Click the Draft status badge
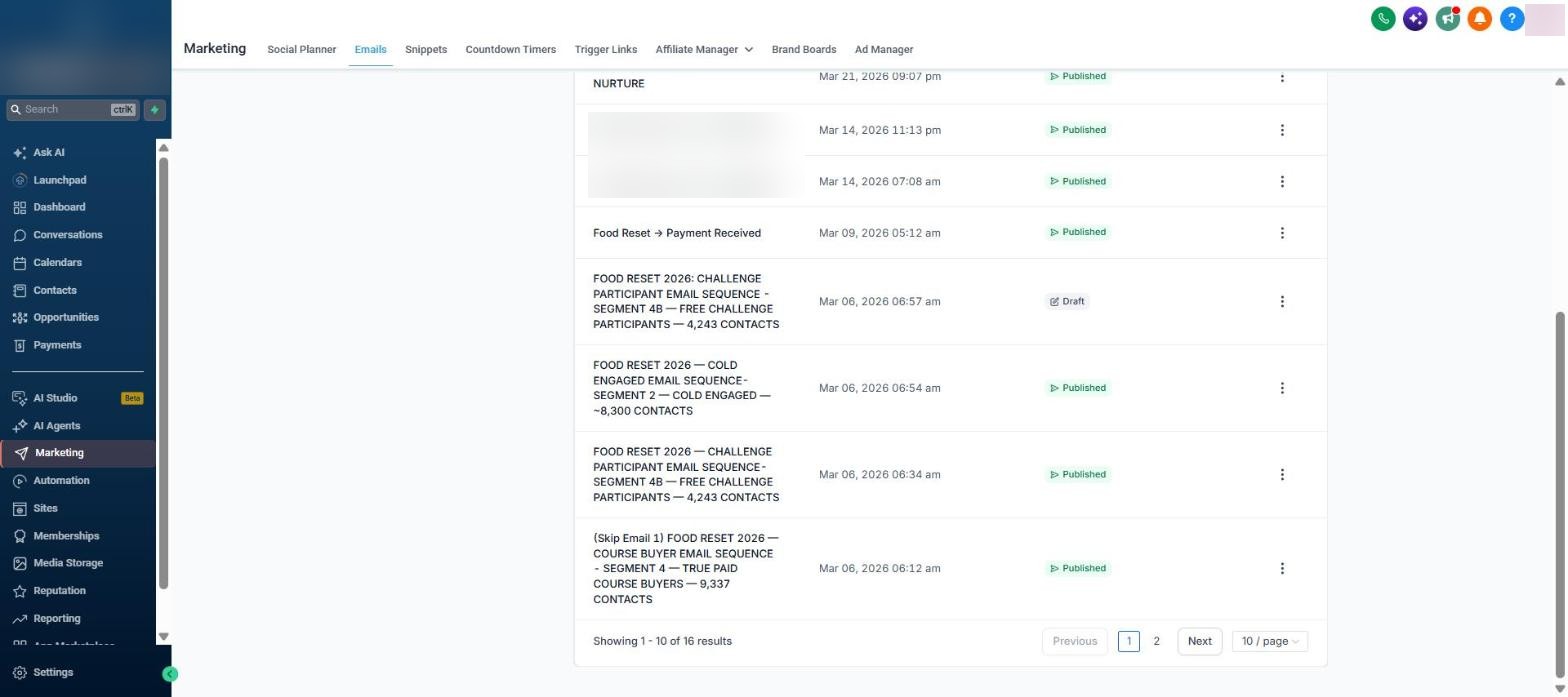Image resolution: width=1568 pixels, height=697 pixels. coord(1067,301)
